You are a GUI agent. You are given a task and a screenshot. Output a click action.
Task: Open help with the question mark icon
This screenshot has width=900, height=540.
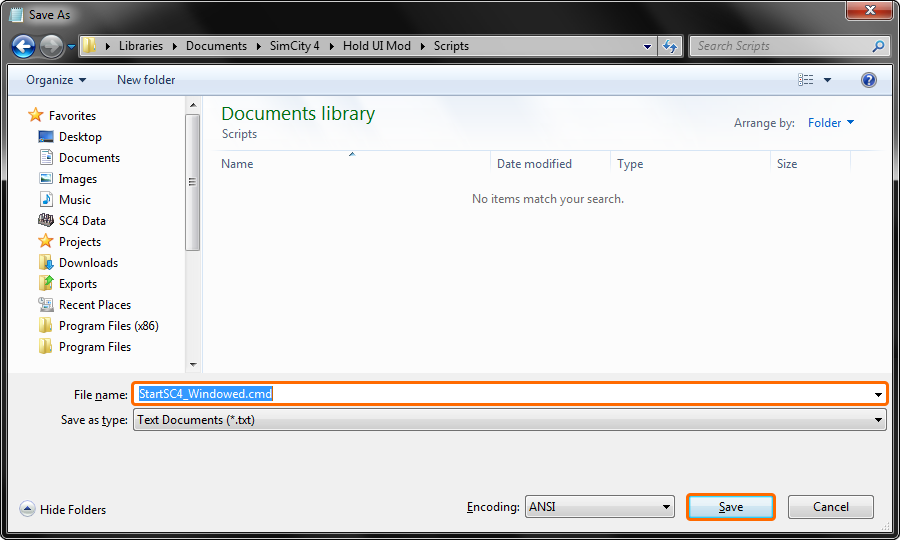(868, 80)
